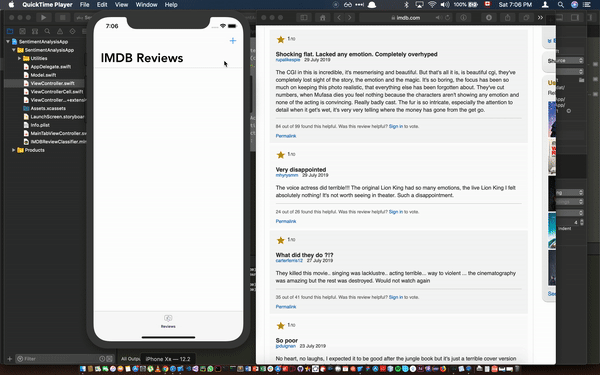Open Xcode find navigator magnifier
600x375 pixels.
tap(47, 31)
